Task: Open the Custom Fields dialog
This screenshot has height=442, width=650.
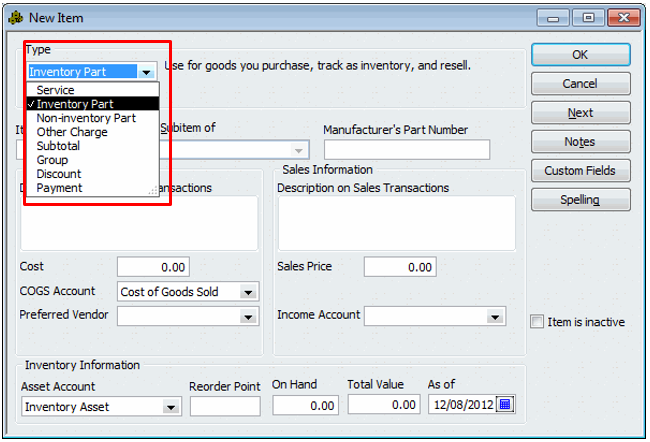Action: (x=580, y=170)
